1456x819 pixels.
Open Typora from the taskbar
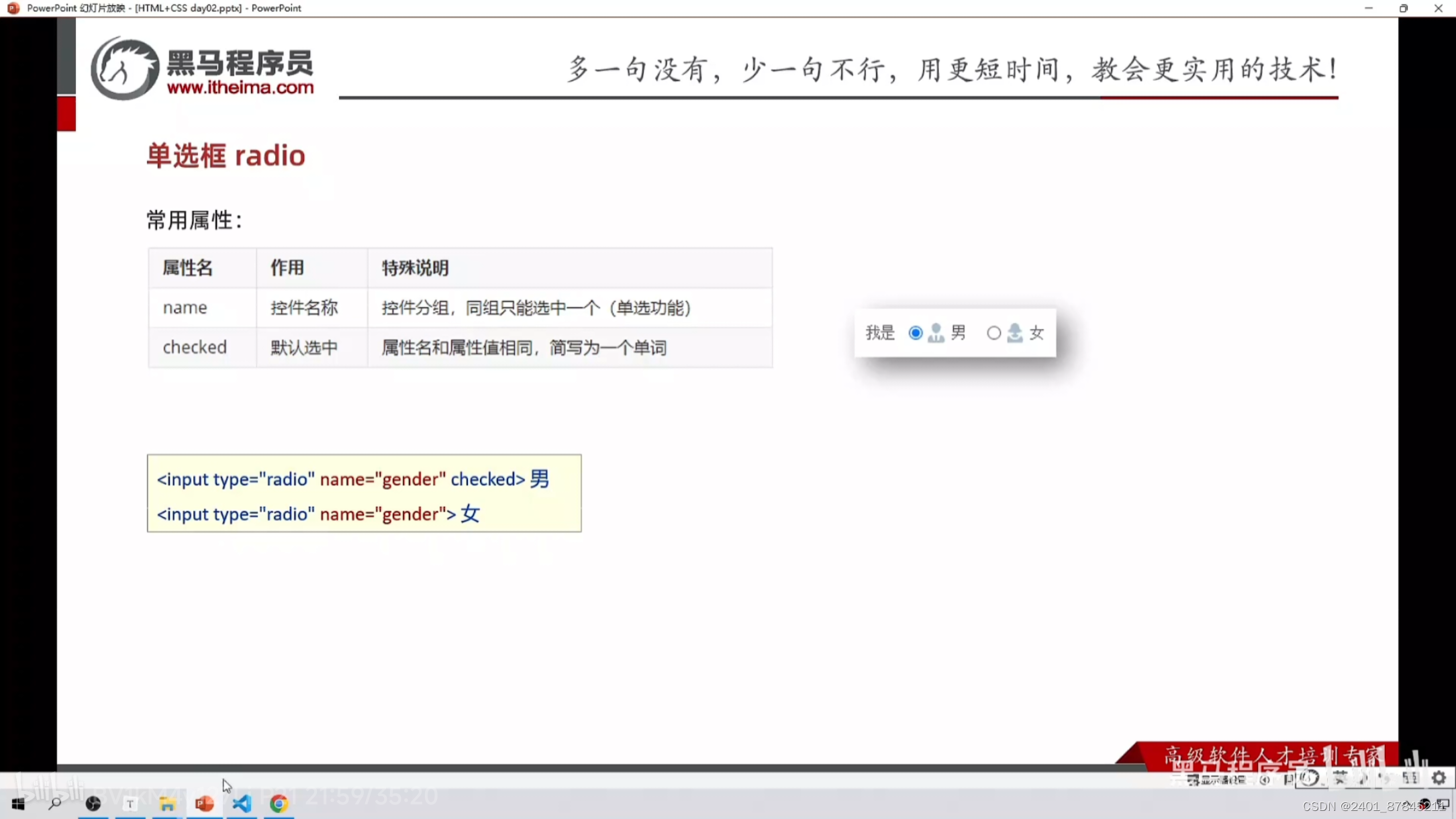130,804
